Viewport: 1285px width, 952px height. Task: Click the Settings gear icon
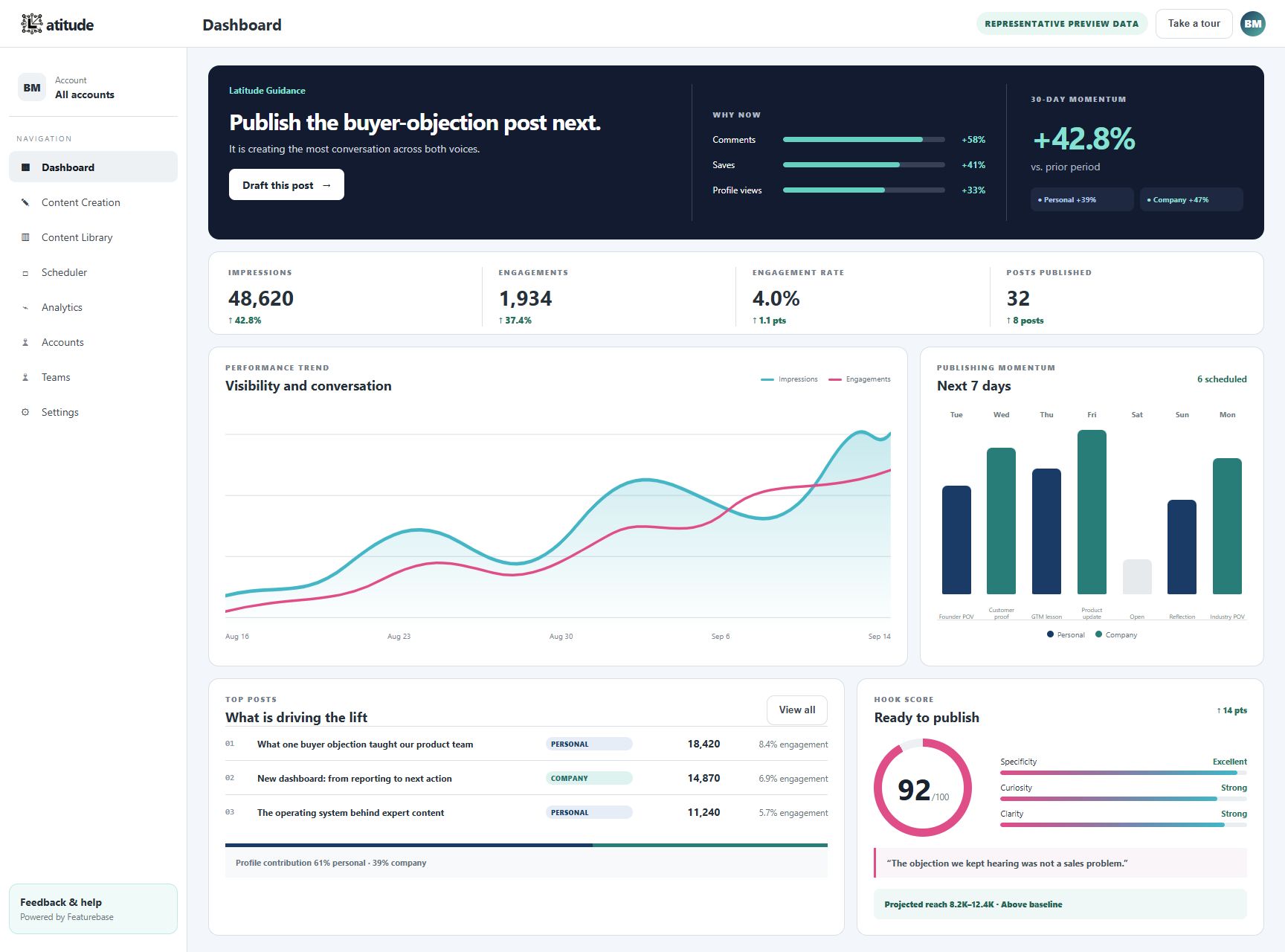tap(25, 412)
